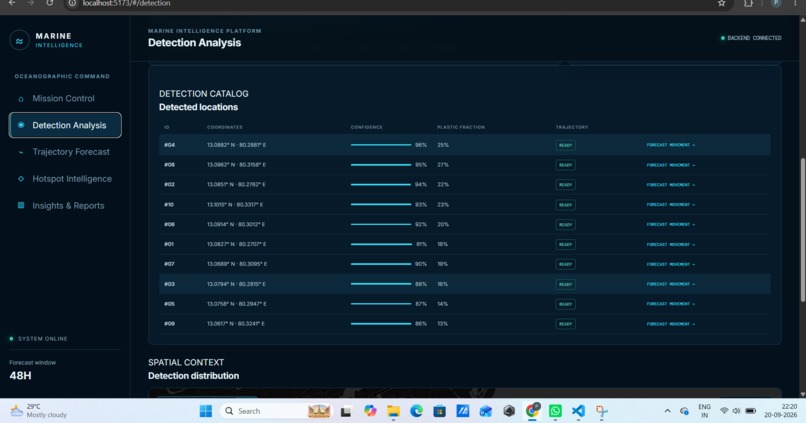Screen dimensions: 806x423
Task: Open Snipping Tool from the taskbar
Action: (601, 411)
